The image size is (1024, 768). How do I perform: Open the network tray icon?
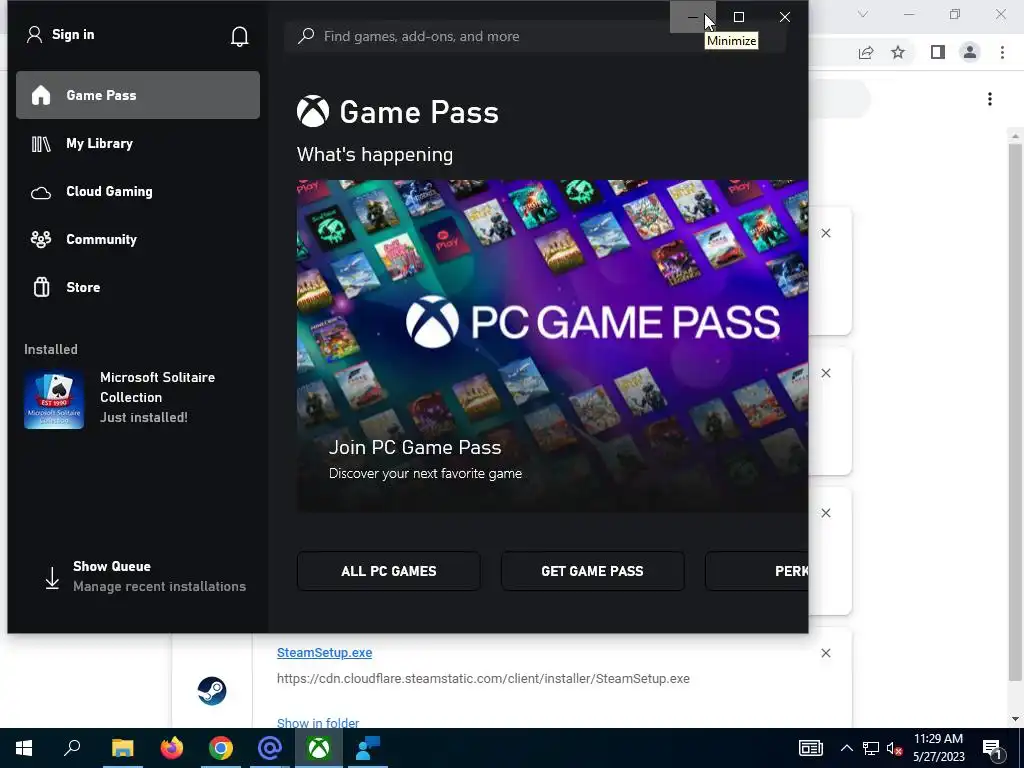point(871,748)
